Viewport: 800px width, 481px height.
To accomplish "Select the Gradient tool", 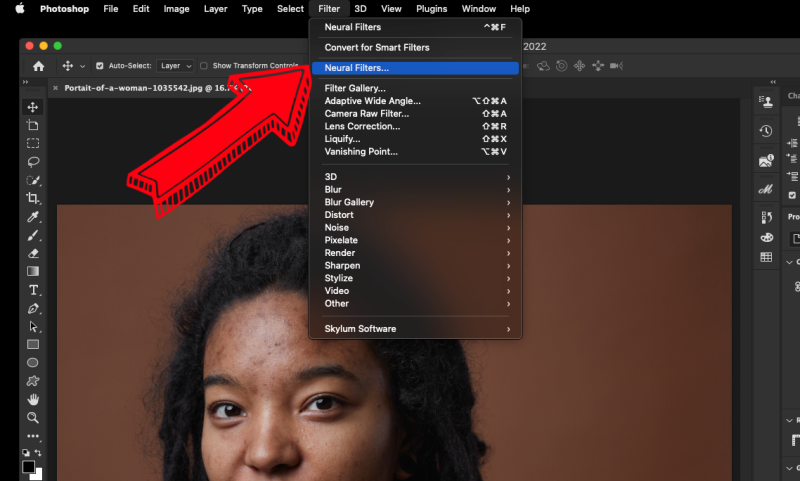I will 33,271.
